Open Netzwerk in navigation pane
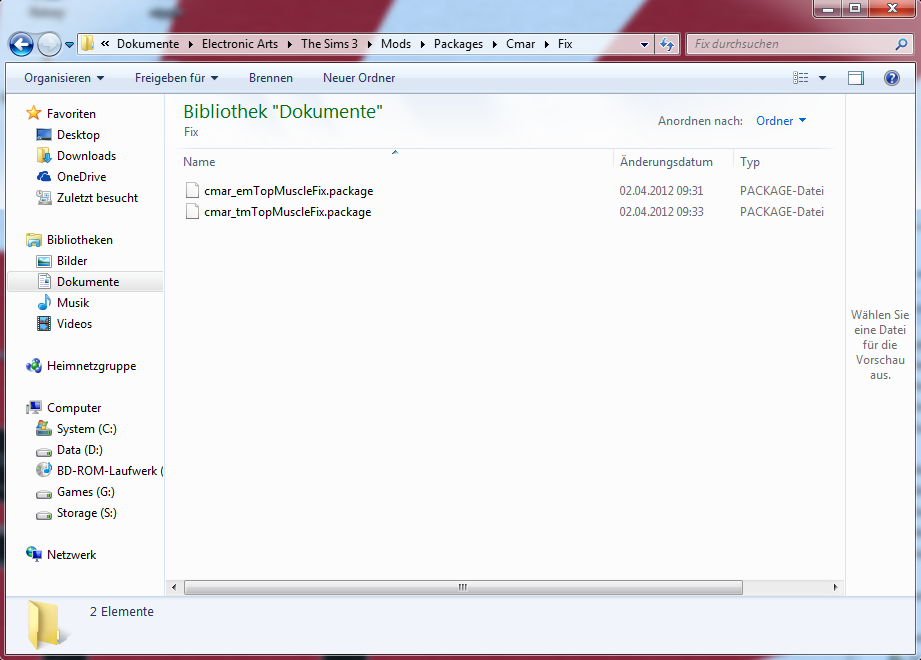The width and height of the screenshot is (921, 660). click(71, 555)
